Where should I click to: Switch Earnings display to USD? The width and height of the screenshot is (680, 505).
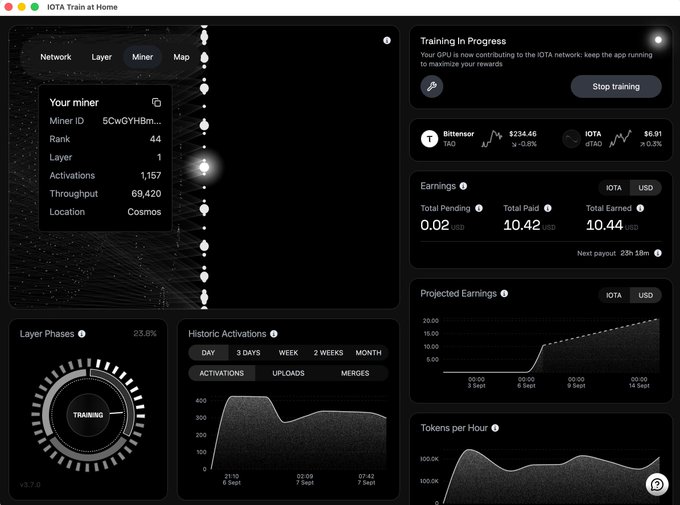[x=645, y=188]
